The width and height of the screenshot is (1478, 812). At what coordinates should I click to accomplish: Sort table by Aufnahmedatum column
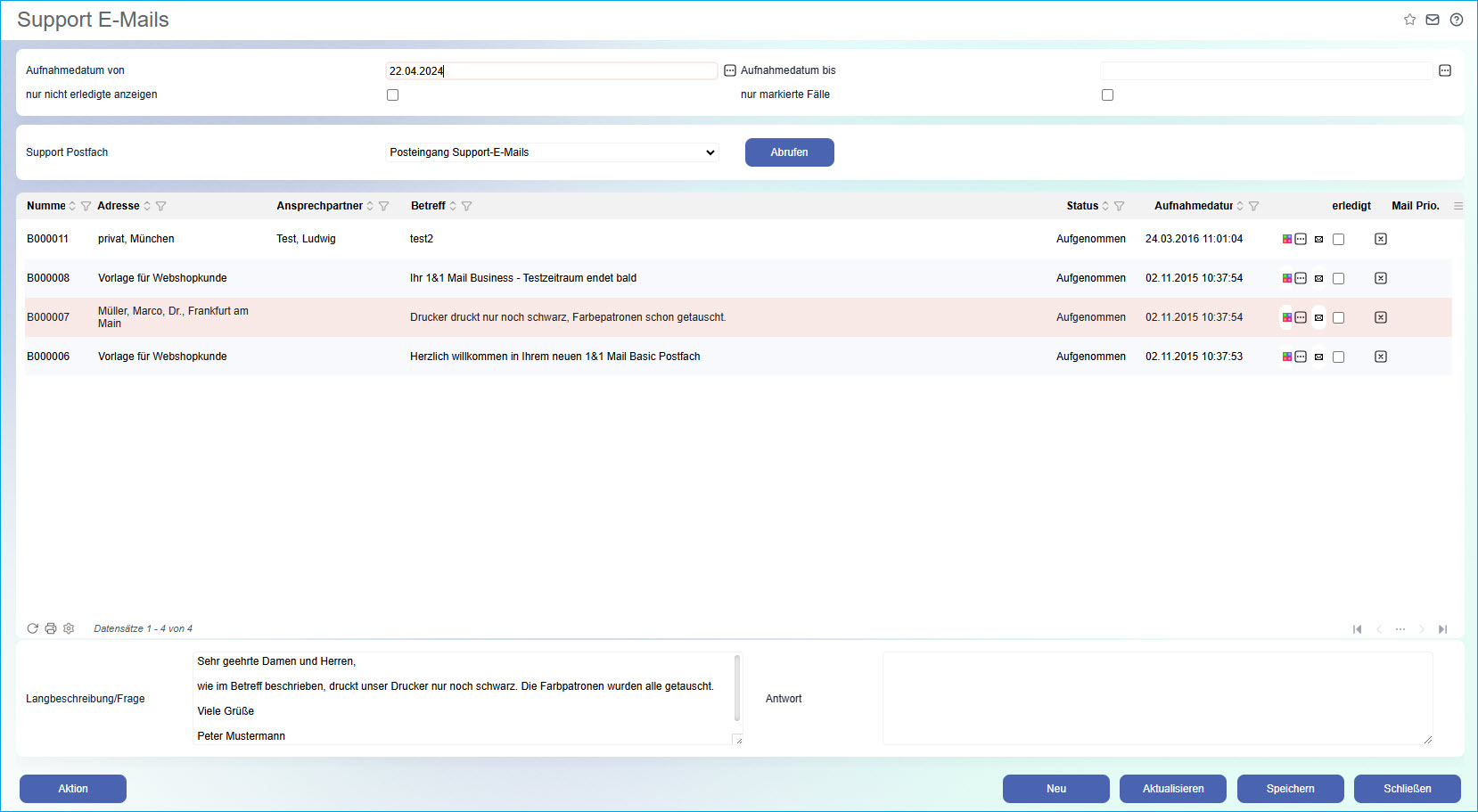point(1240,206)
